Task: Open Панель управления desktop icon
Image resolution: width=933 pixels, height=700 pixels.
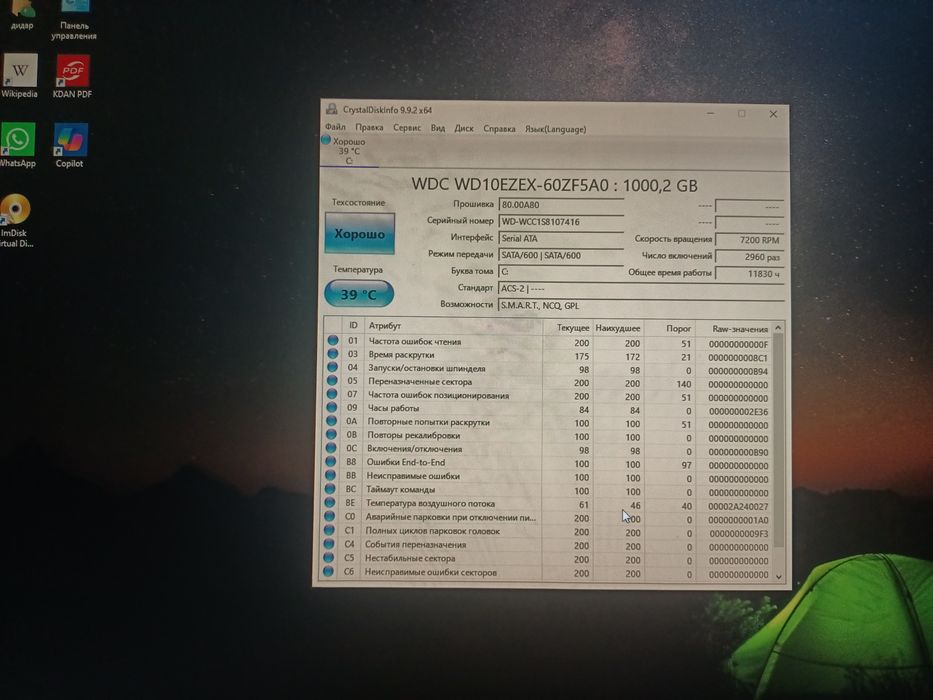Action: 74,20
